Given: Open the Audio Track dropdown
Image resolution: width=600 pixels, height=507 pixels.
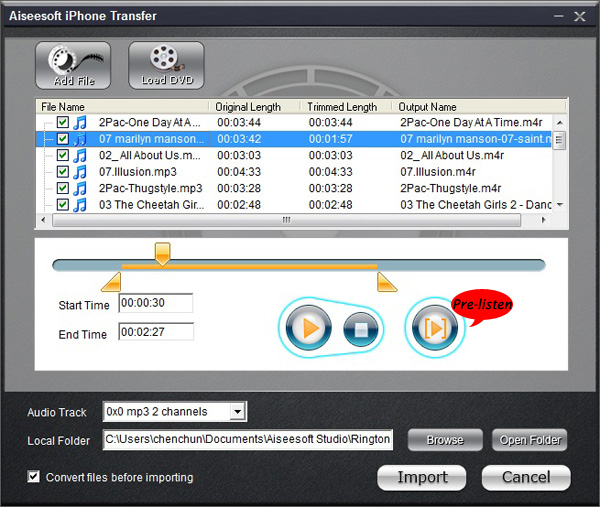Looking at the screenshot, I should coord(238,412).
